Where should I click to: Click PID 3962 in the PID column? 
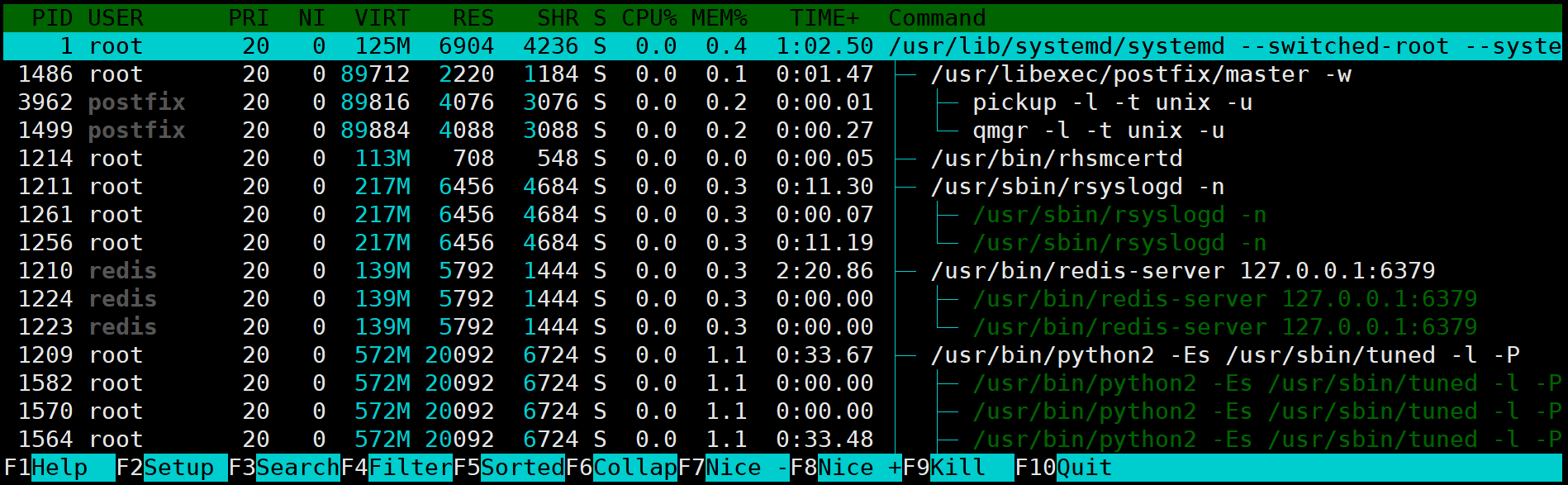tap(46, 102)
